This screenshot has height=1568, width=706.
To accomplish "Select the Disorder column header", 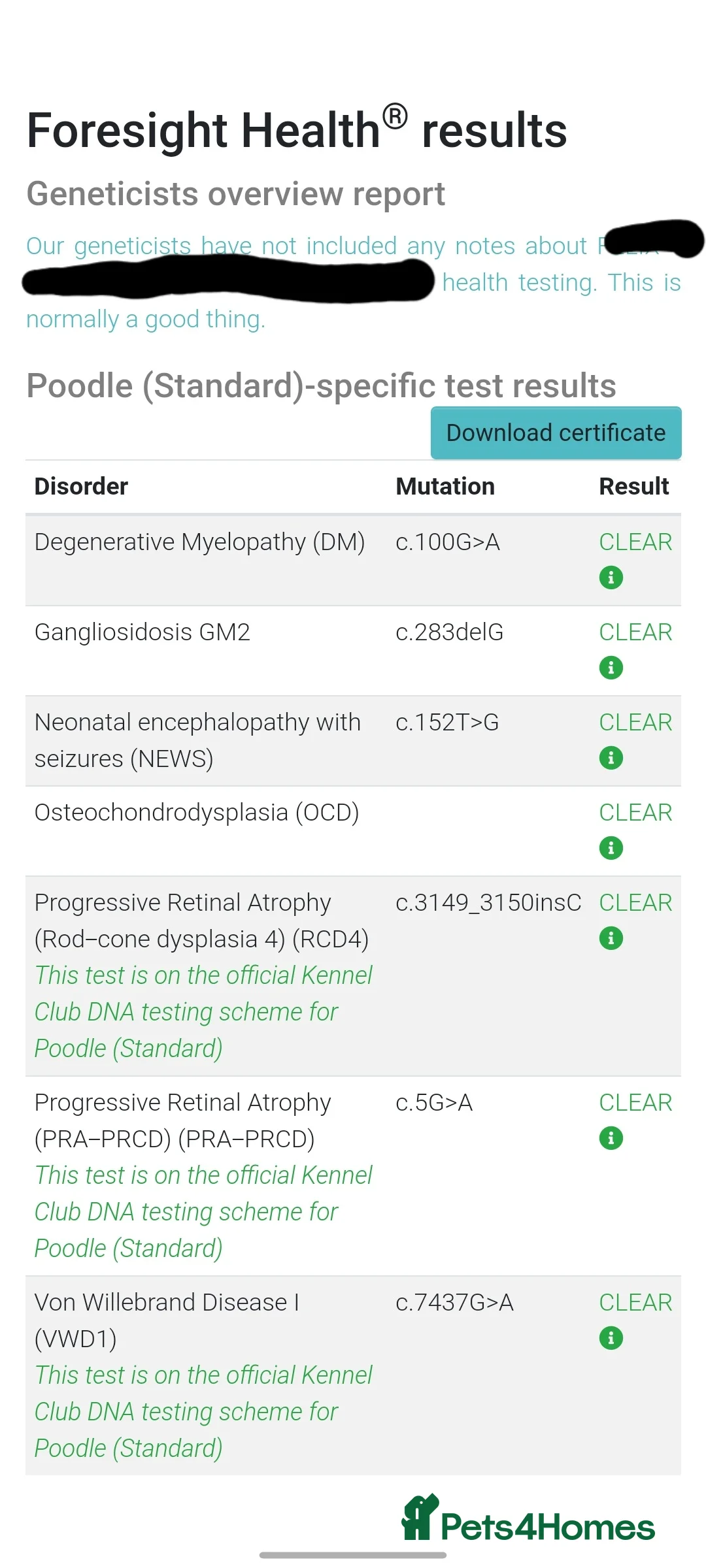I will click(x=81, y=487).
